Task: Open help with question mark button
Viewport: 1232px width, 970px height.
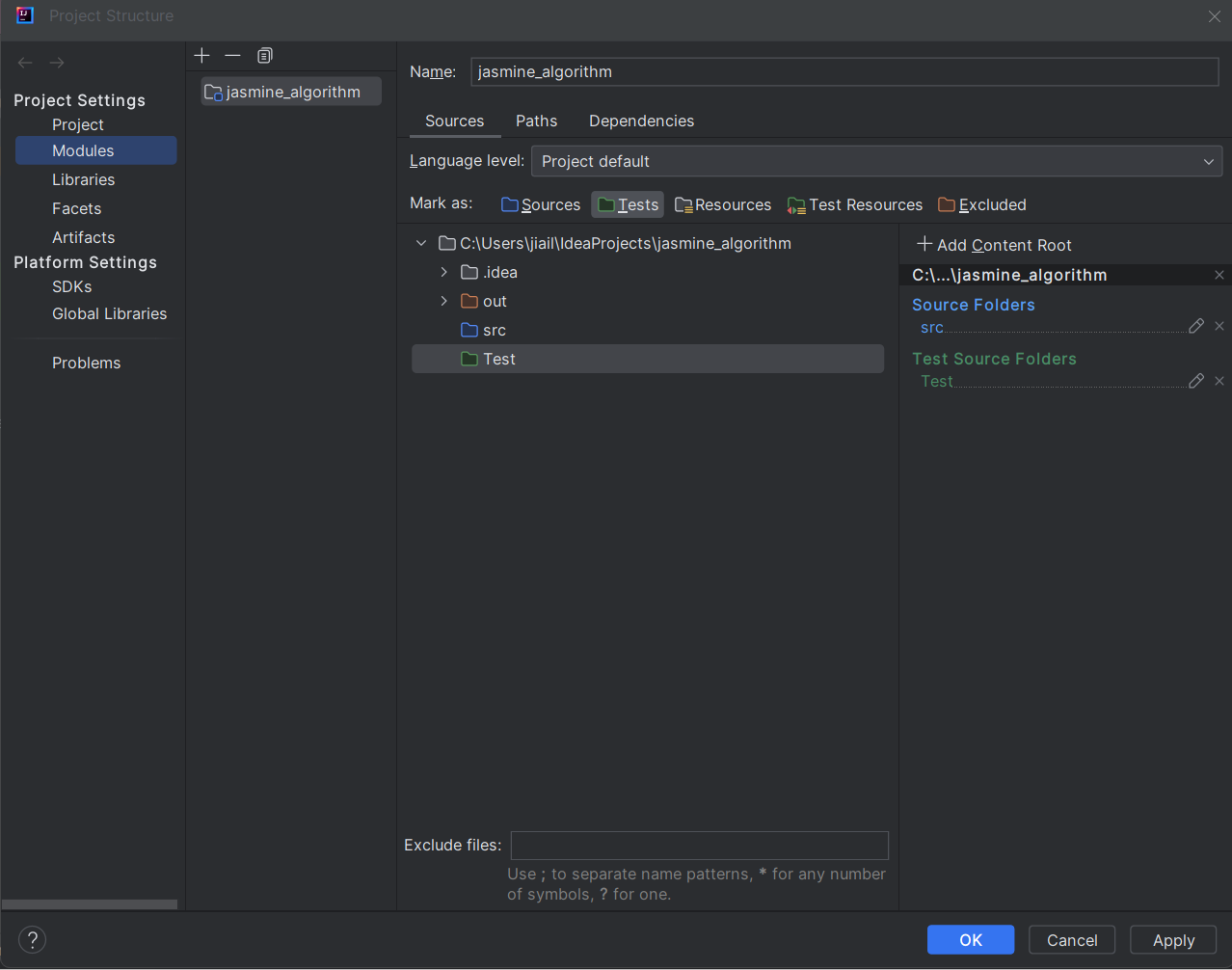Action: click(32, 940)
